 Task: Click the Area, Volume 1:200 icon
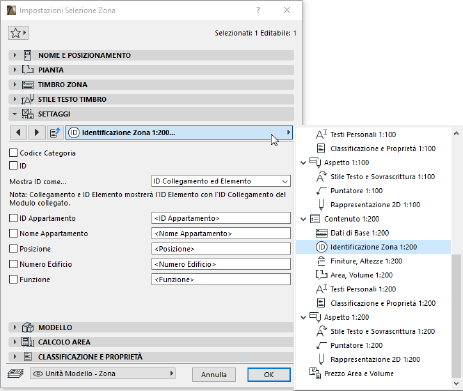[x=321, y=275]
